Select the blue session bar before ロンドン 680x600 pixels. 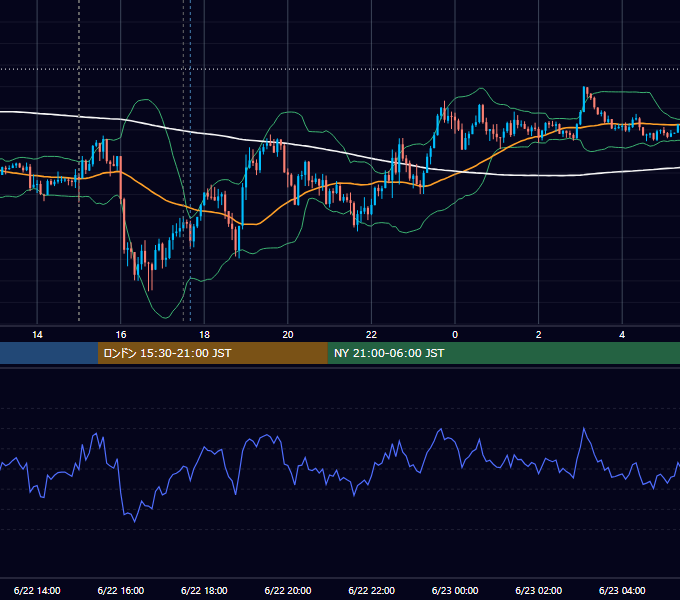coord(49,353)
